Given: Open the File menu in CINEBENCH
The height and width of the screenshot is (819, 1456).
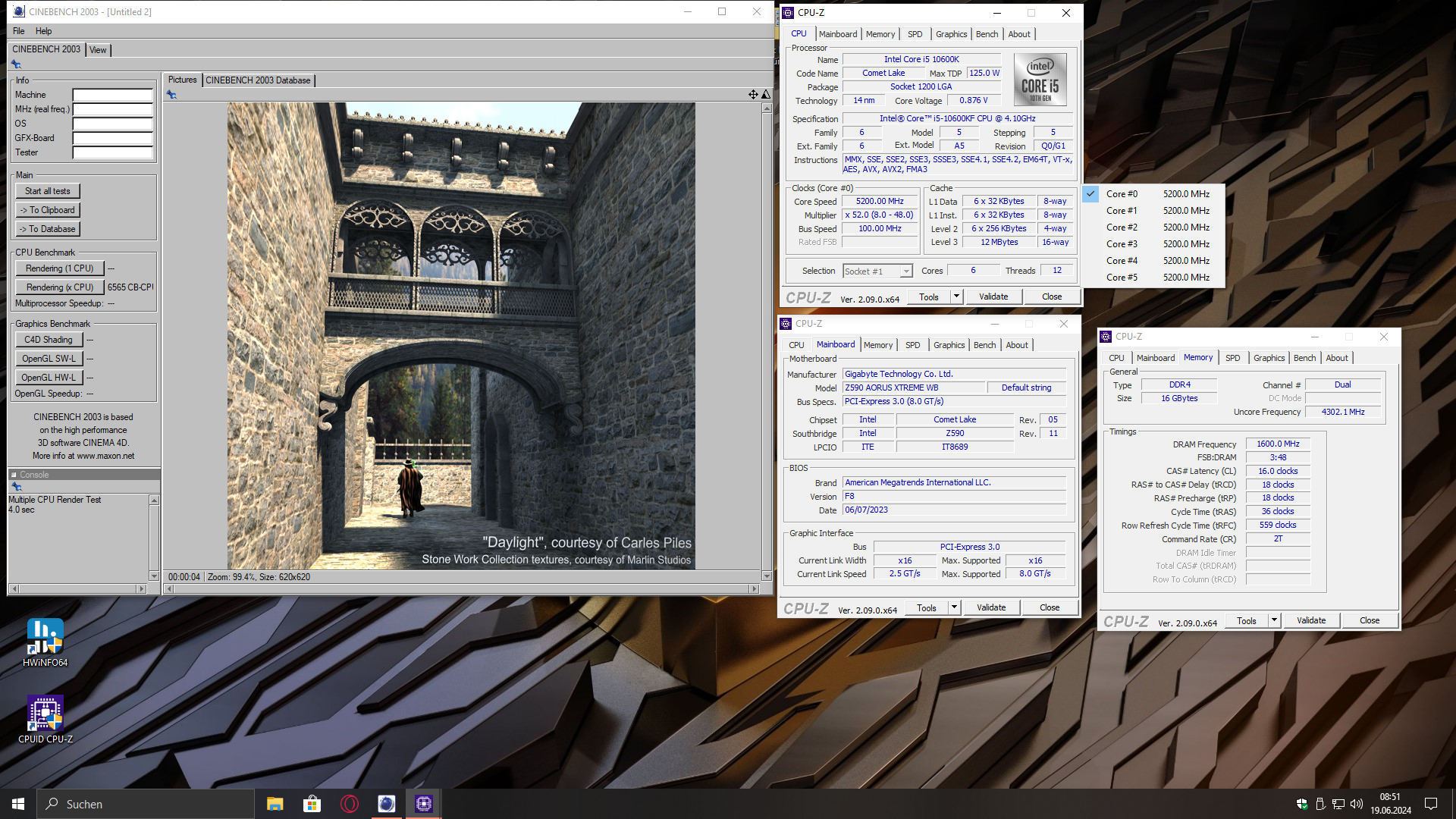Looking at the screenshot, I should (19, 31).
